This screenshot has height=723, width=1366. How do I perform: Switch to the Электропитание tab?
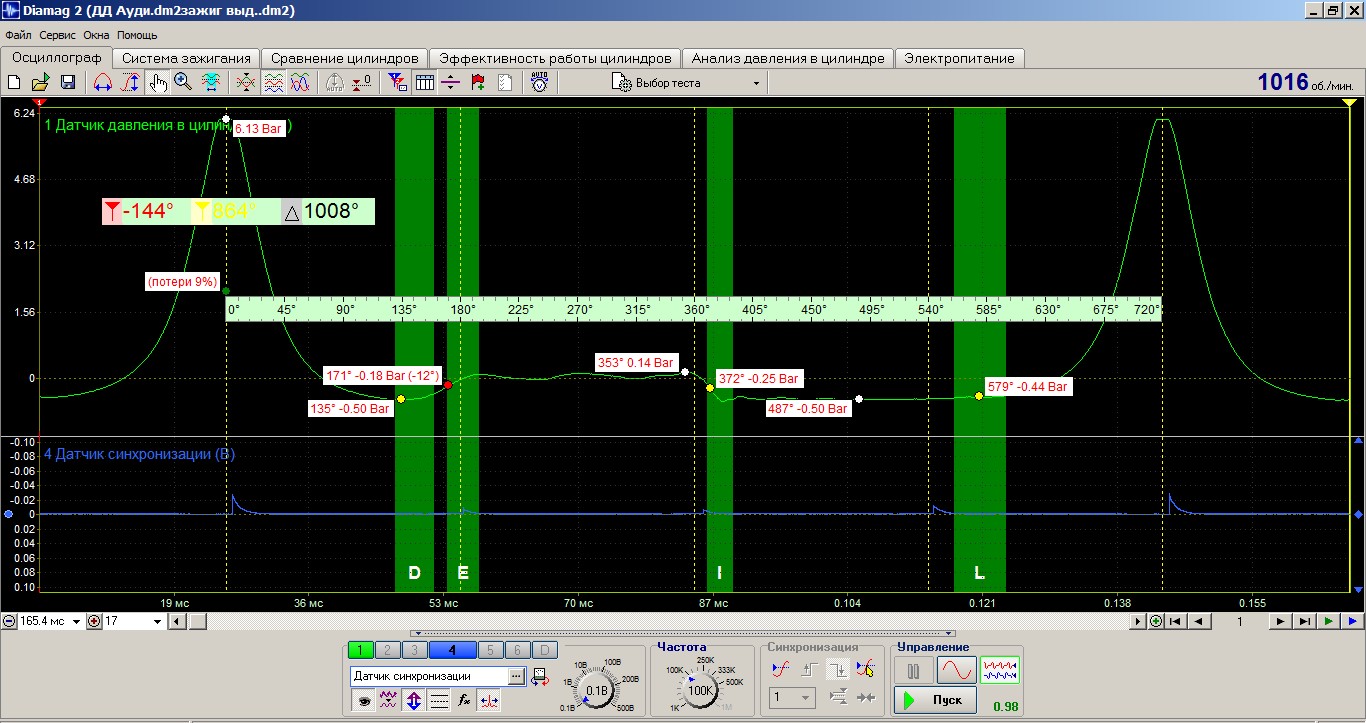(960, 58)
